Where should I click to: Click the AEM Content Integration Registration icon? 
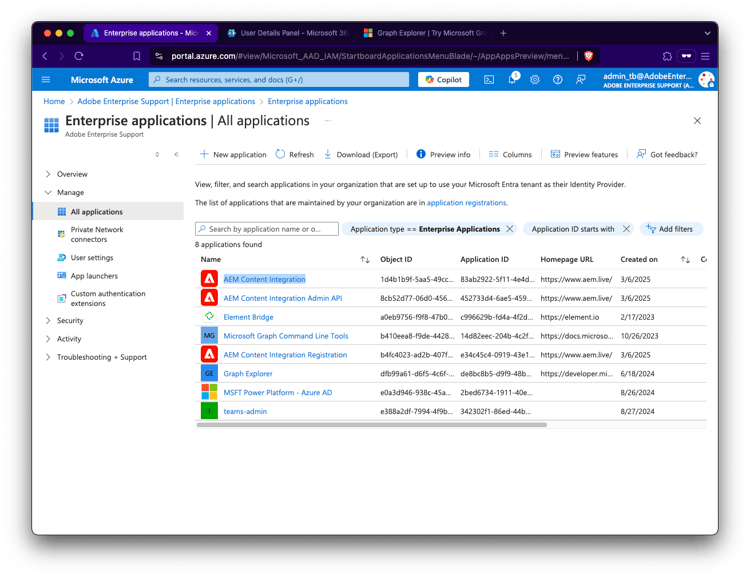209,354
